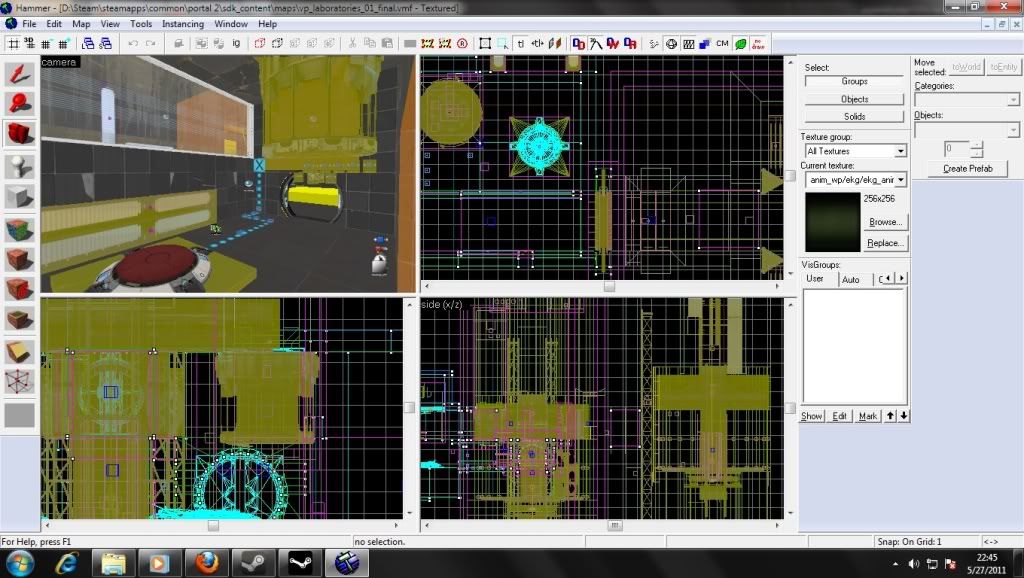The width and height of the screenshot is (1024, 578).
Task: Select the red Camera tool
Action: 20,133
